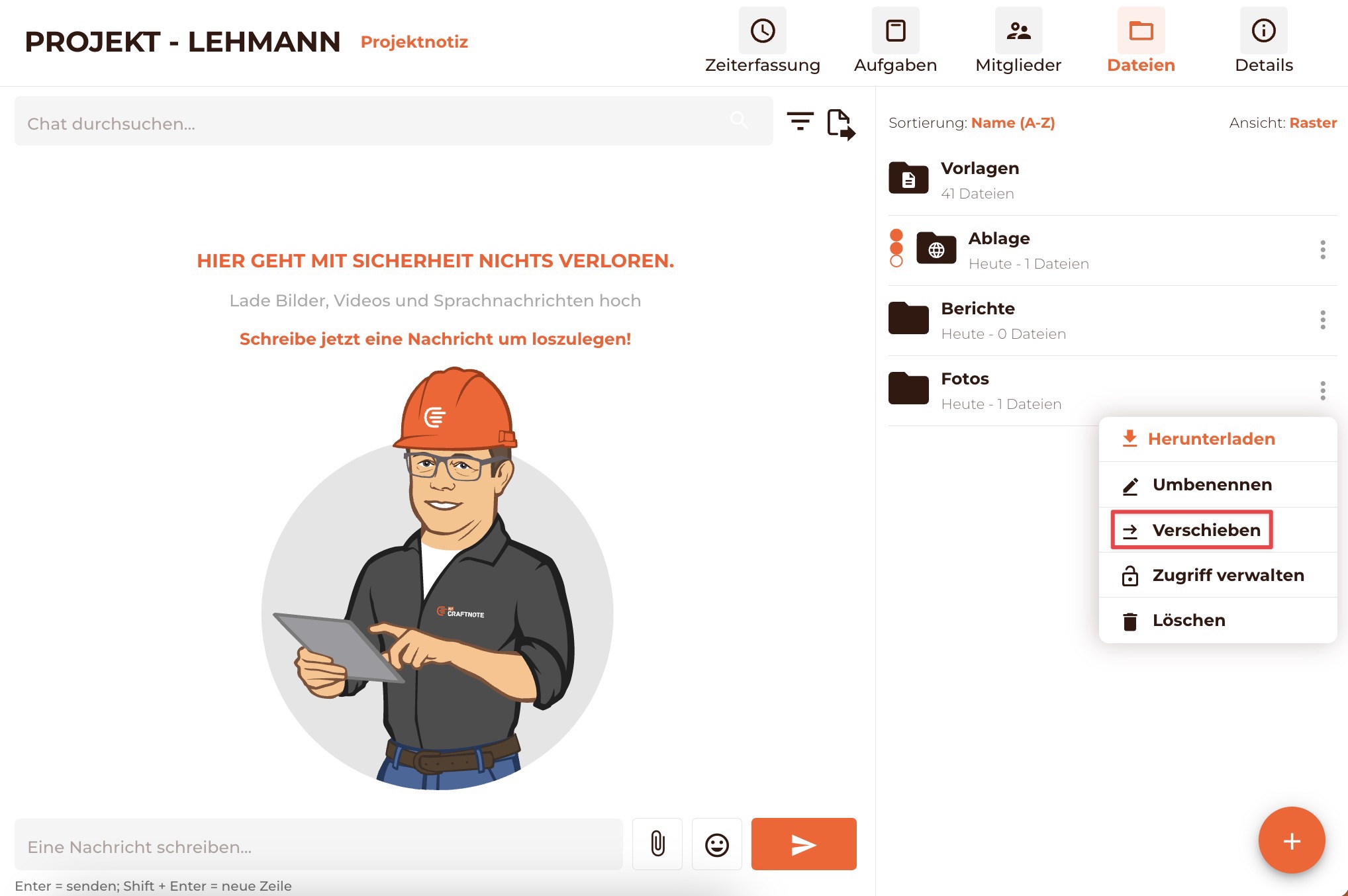The width and height of the screenshot is (1348, 896).
Task: Open the Mitglieder members icon
Action: pyautogui.click(x=1018, y=31)
